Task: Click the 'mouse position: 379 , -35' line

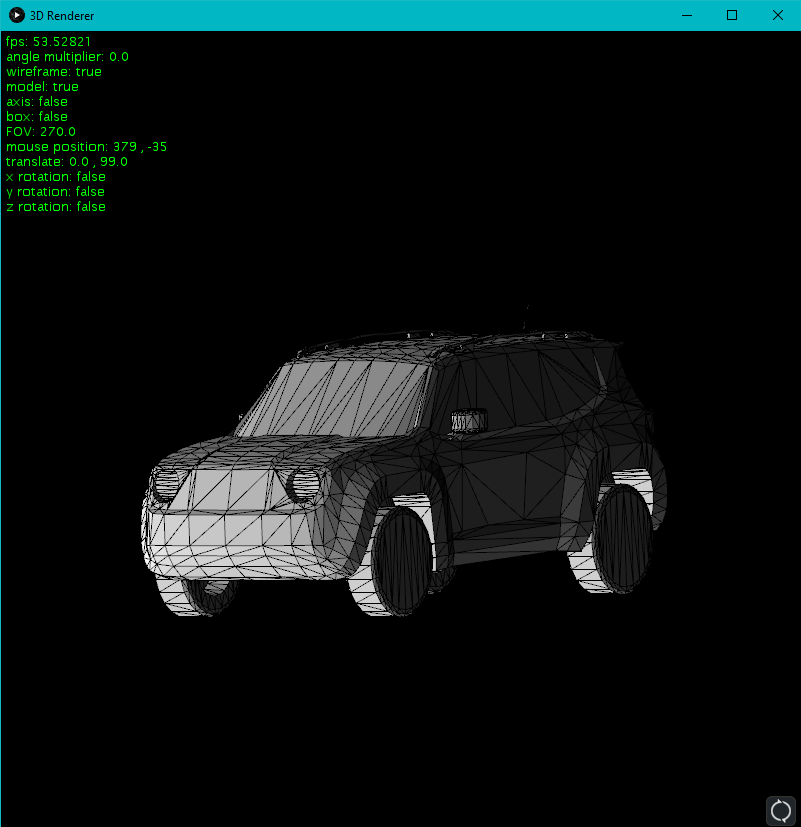Action: click(86, 147)
